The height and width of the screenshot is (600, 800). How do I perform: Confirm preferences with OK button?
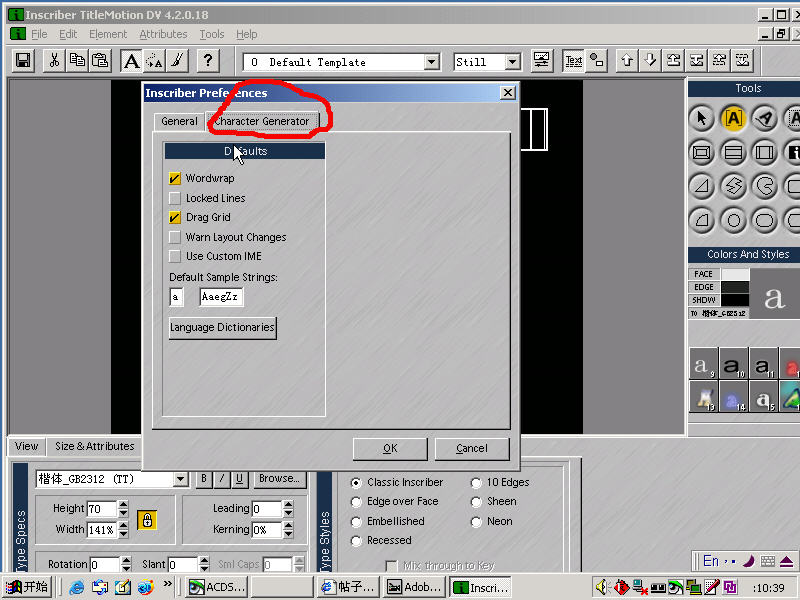tap(390, 448)
